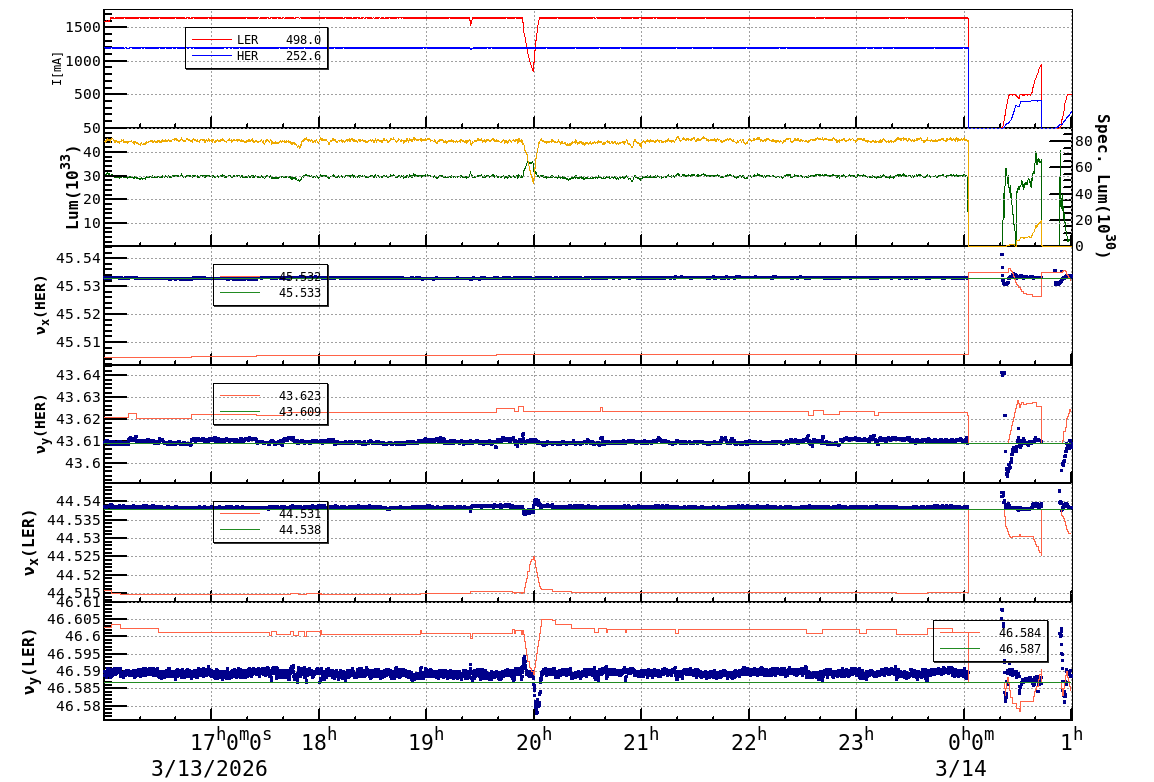The width and height of the screenshot is (1154, 782).
Task: Click the 45.533 legend value
Action: click(300, 293)
